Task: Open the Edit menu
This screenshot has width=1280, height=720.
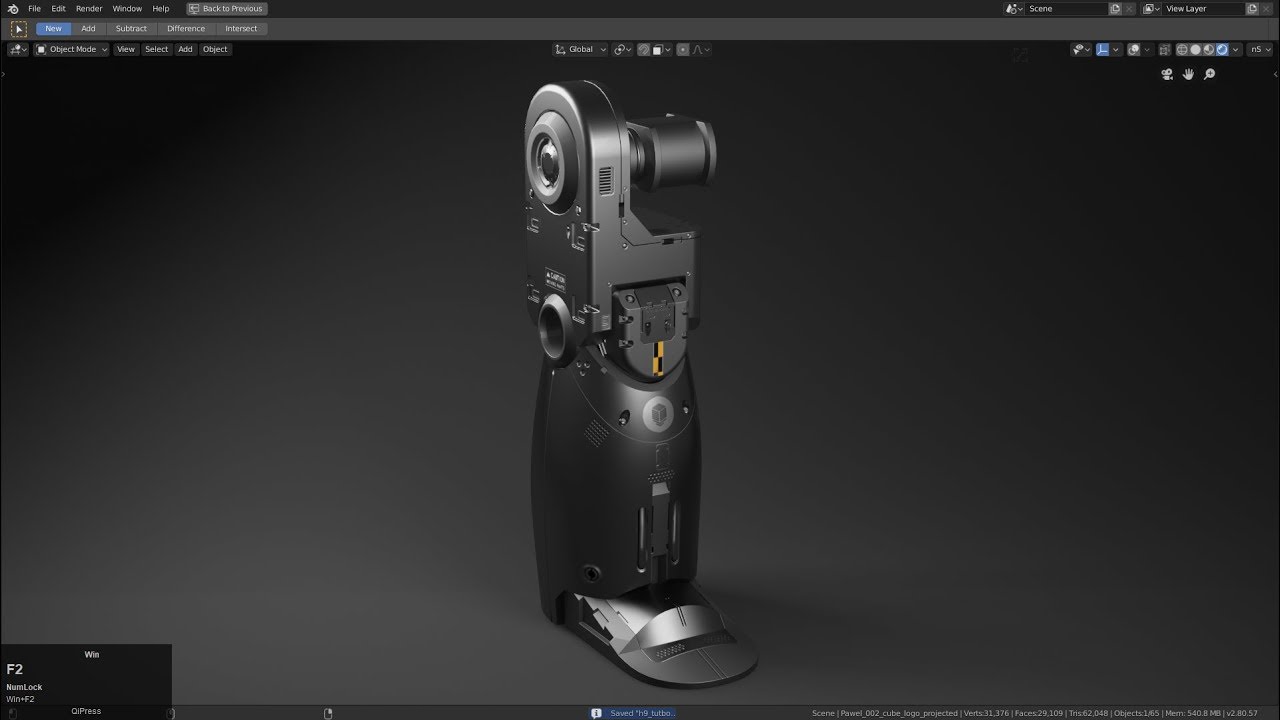Action: pos(59,8)
